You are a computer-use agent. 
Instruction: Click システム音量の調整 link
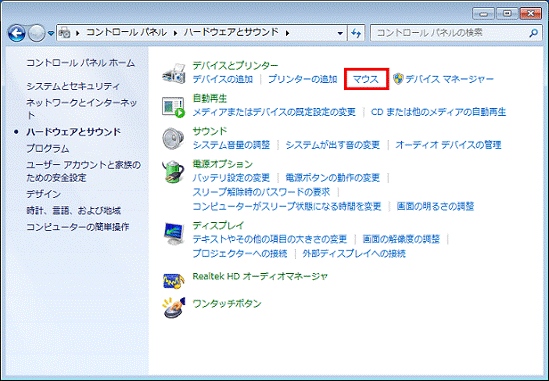(x=231, y=145)
